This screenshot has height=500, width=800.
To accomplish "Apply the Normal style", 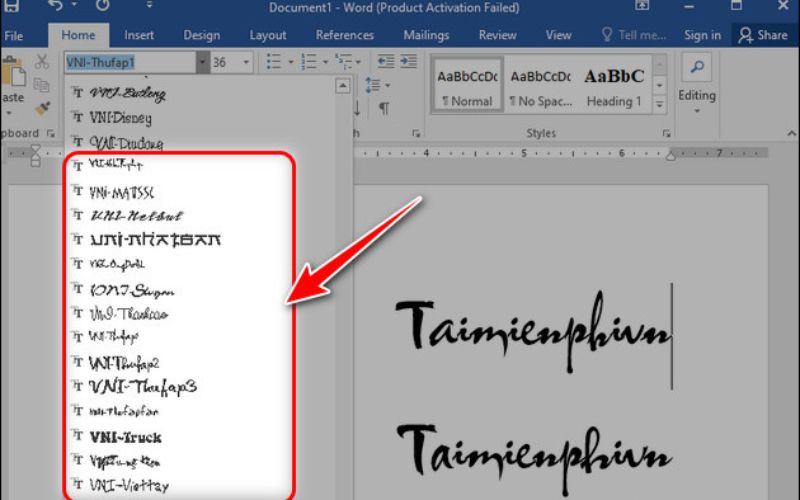I will tap(467, 84).
